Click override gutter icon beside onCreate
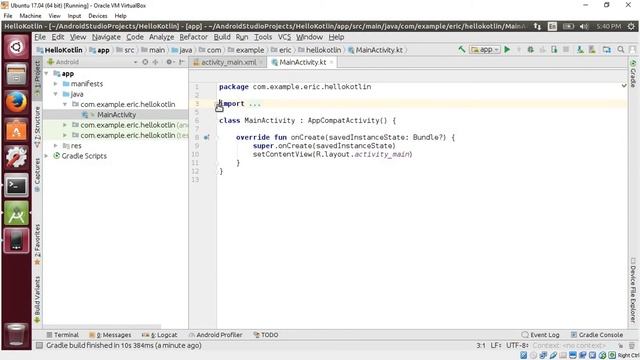 point(207,137)
